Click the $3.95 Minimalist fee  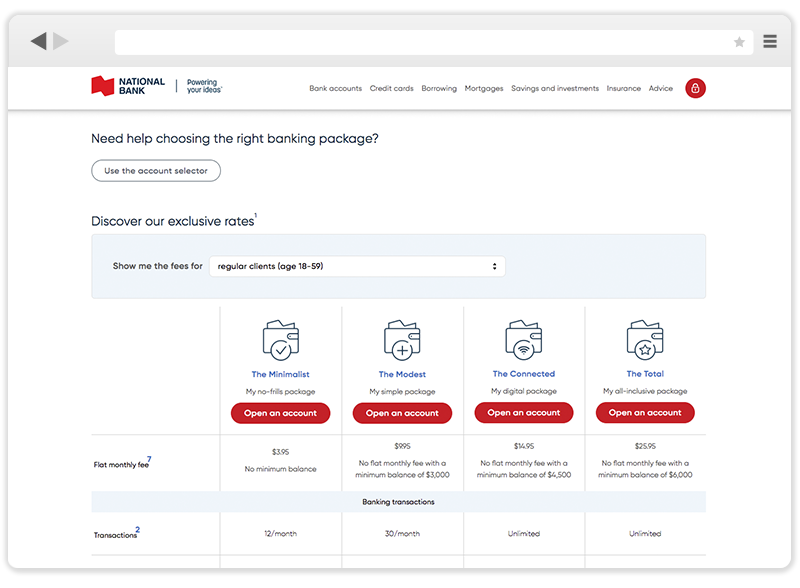tap(281, 452)
